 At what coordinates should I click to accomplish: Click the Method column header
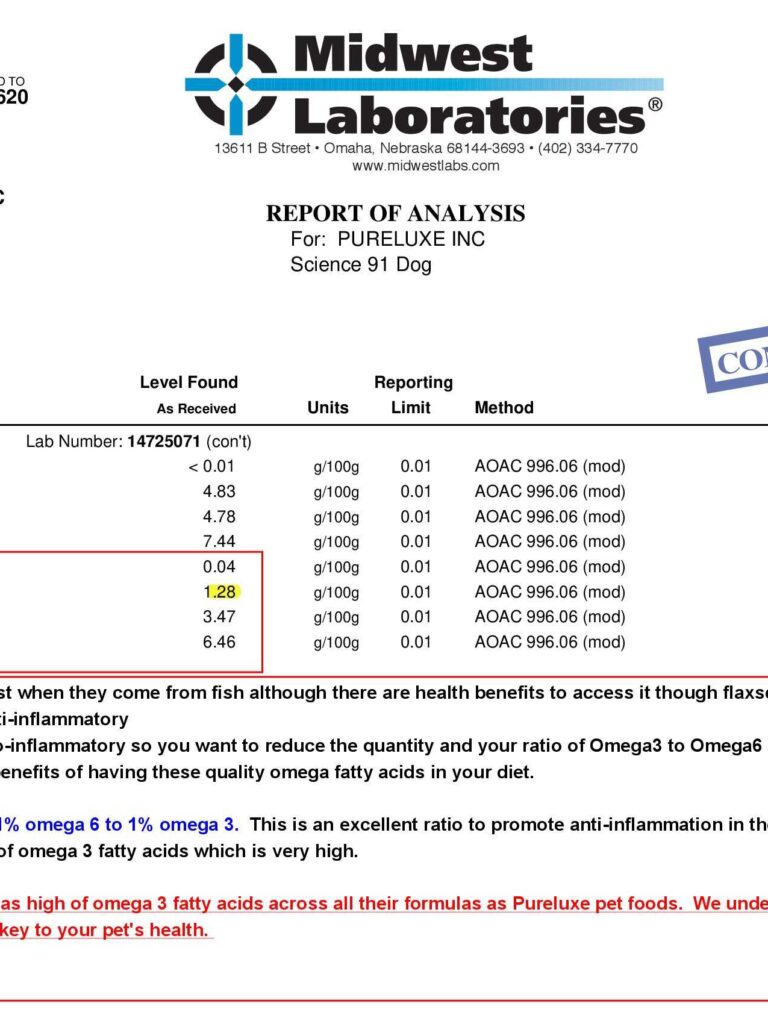(504, 408)
